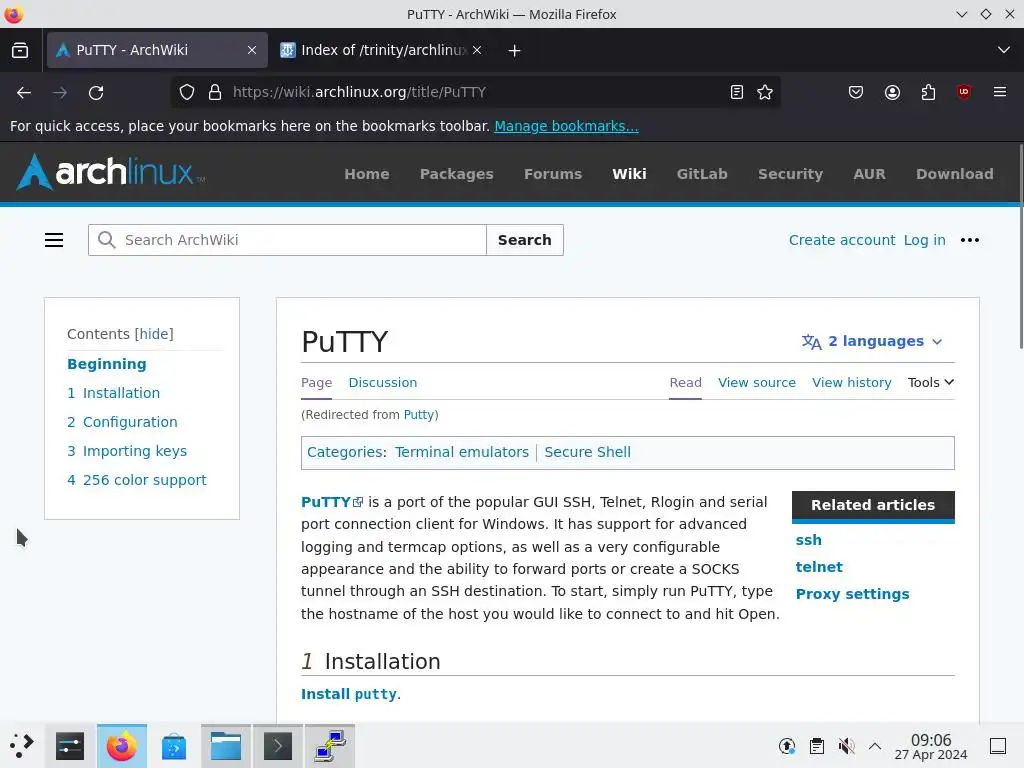Open the KDE application launcher
This screenshot has height=768, width=1024.
pyautogui.click(x=22, y=746)
